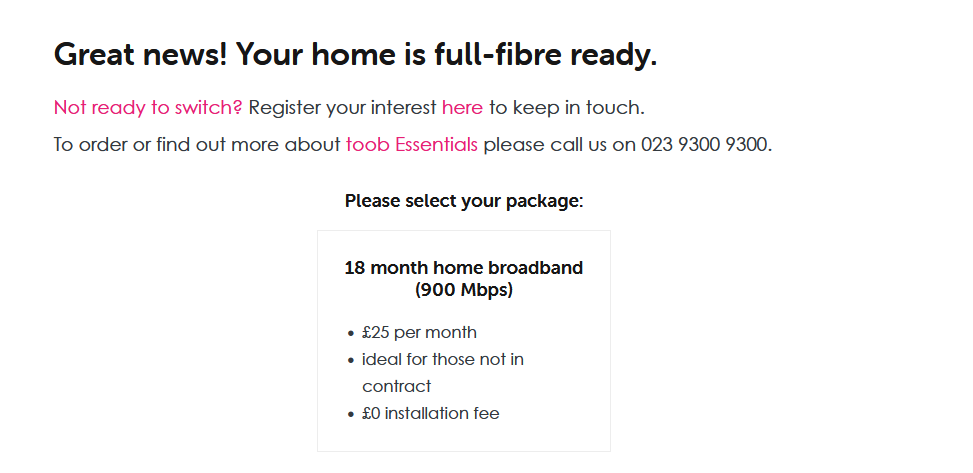Follow the "toob Essentials" link

pyautogui.click(x=412, y=145)
